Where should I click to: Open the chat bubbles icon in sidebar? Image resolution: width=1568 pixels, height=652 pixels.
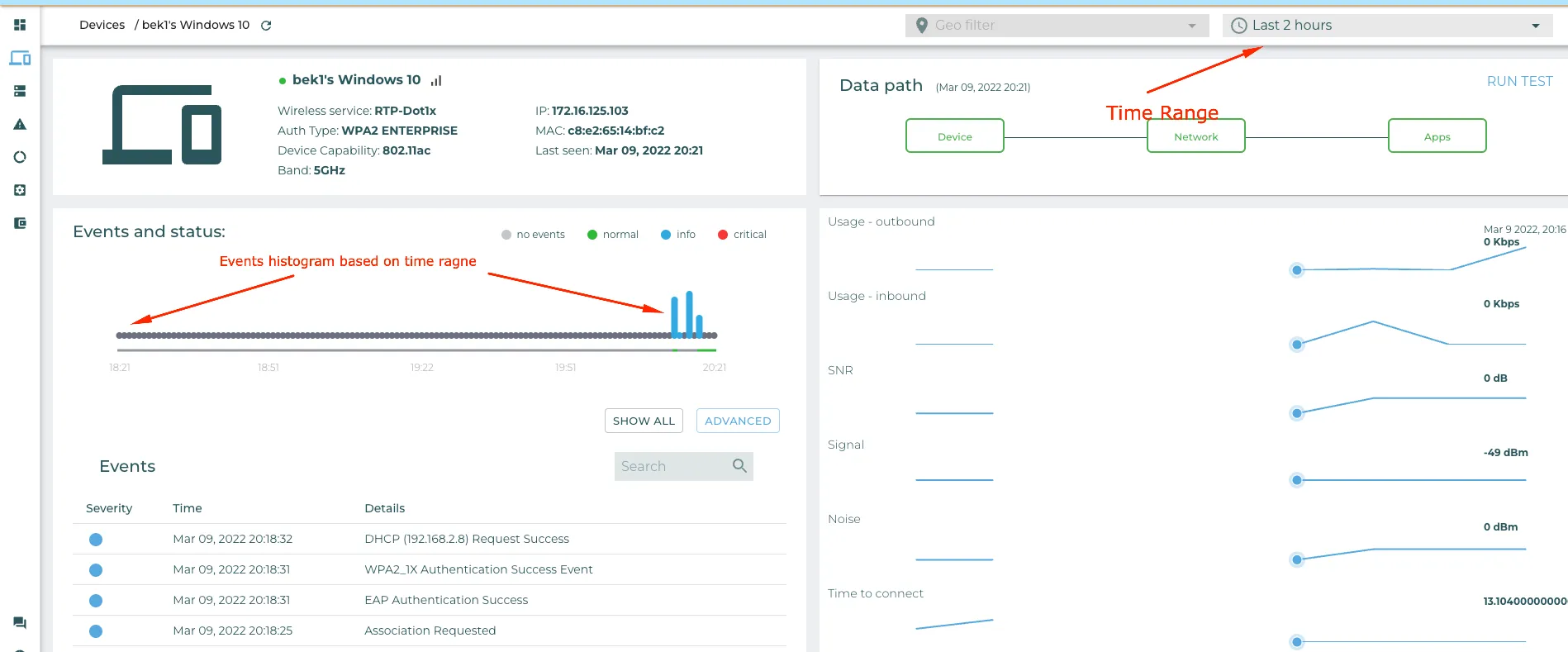tap(20, 623)
